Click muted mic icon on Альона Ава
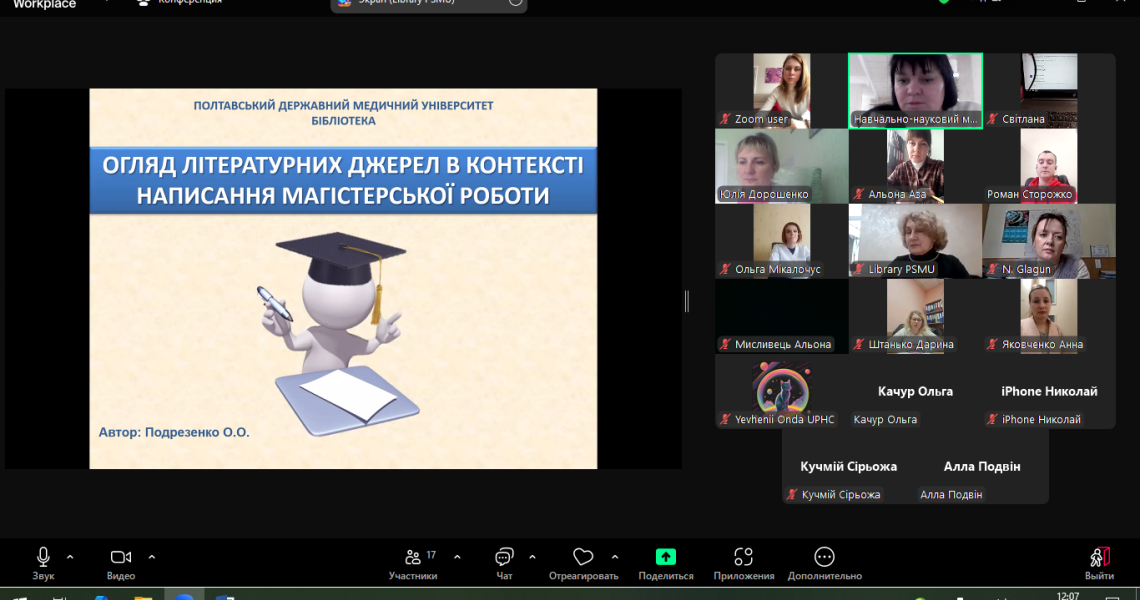1140x600 pixels. click(859, 194)
